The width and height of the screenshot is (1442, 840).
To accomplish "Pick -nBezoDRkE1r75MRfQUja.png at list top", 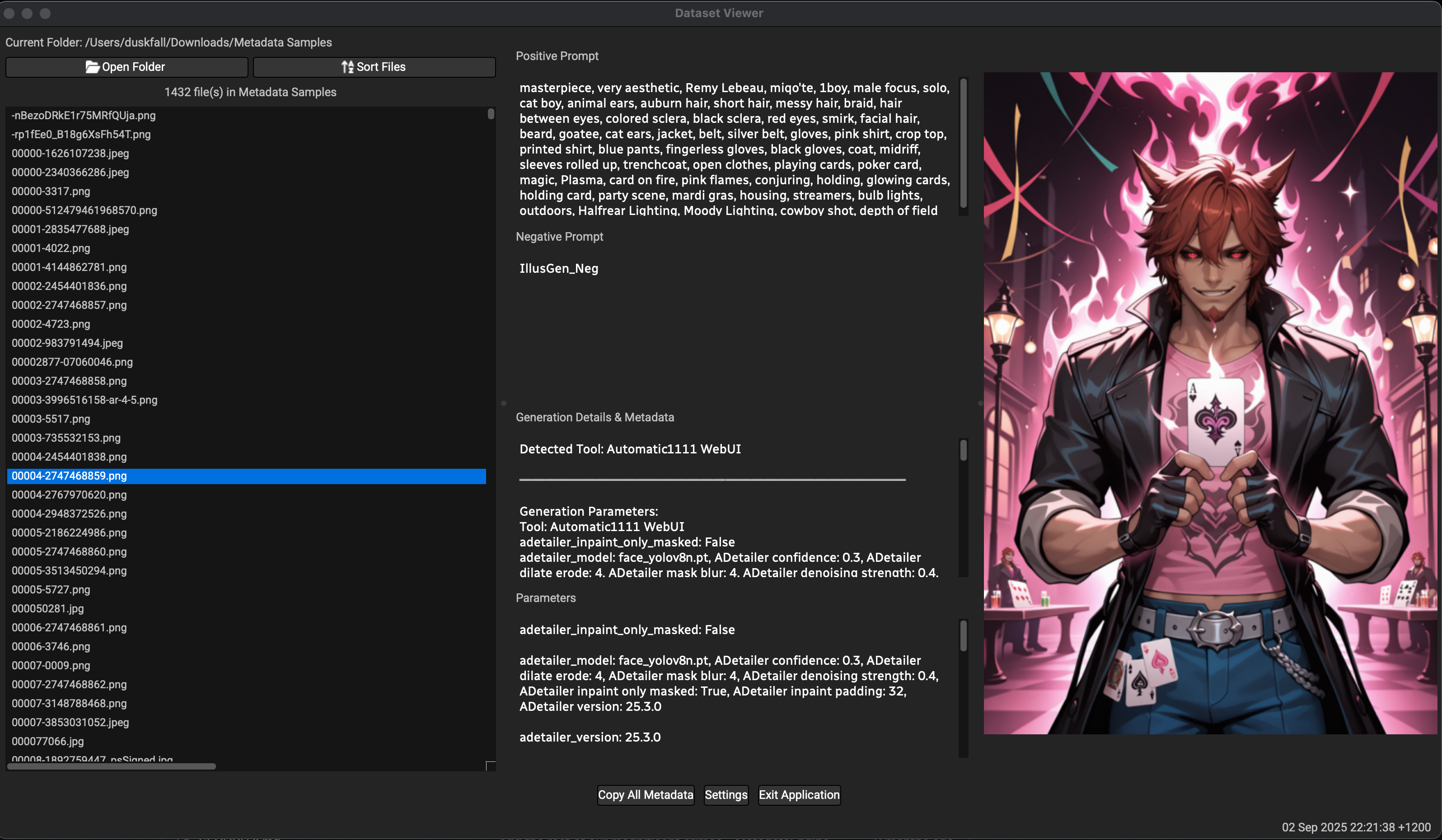I will (84, 116).
